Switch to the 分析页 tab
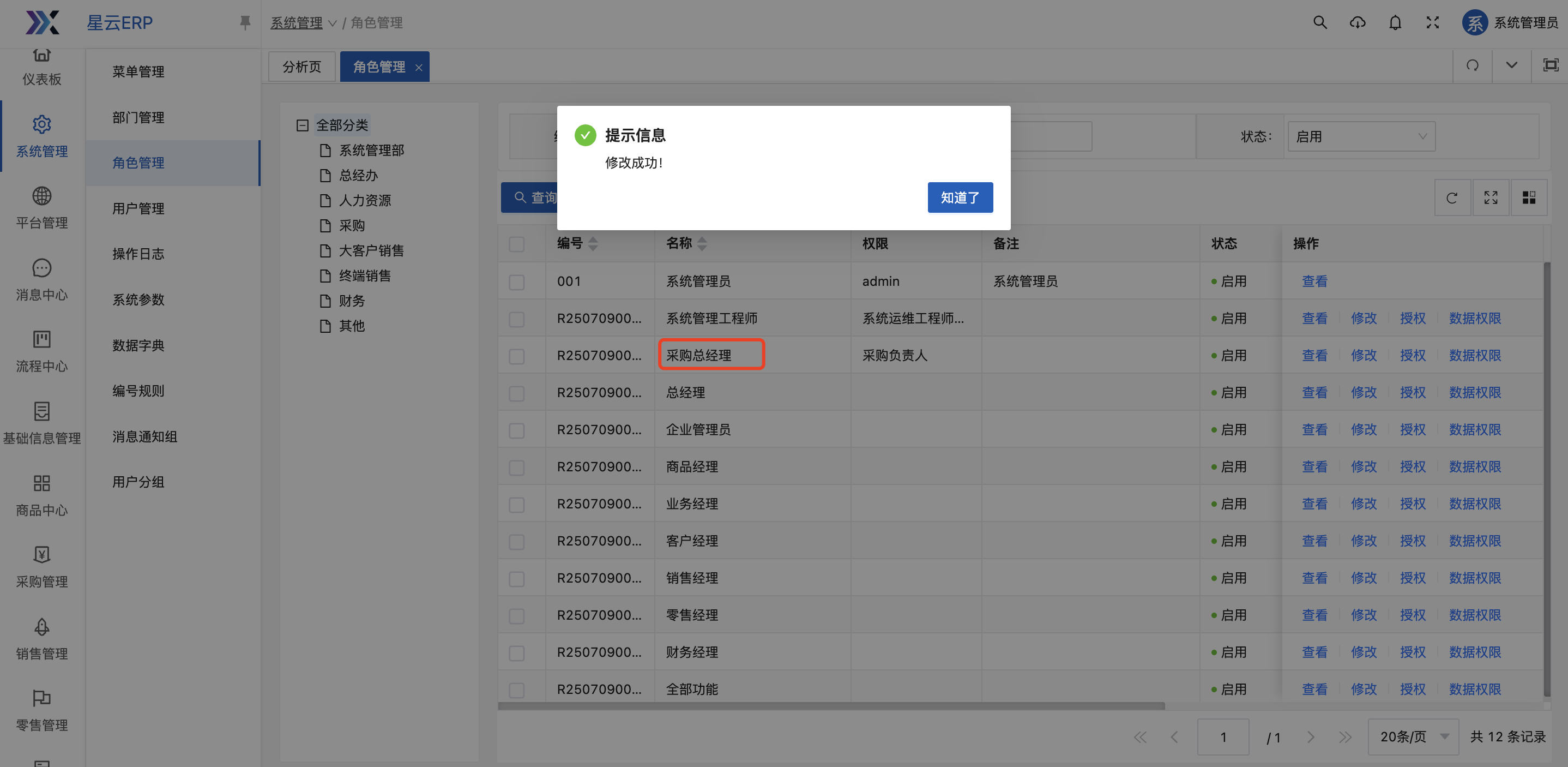 pyautogui.click(x=302, y=67)
